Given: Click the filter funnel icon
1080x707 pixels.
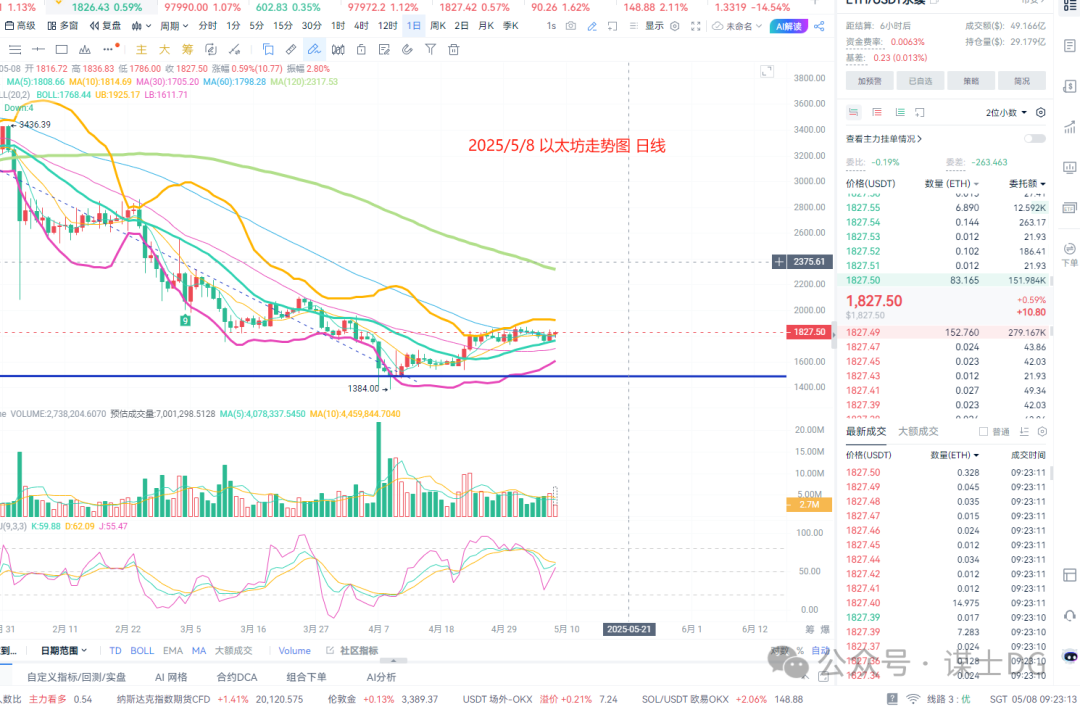Looking at the screenshot, I should 430,50.
